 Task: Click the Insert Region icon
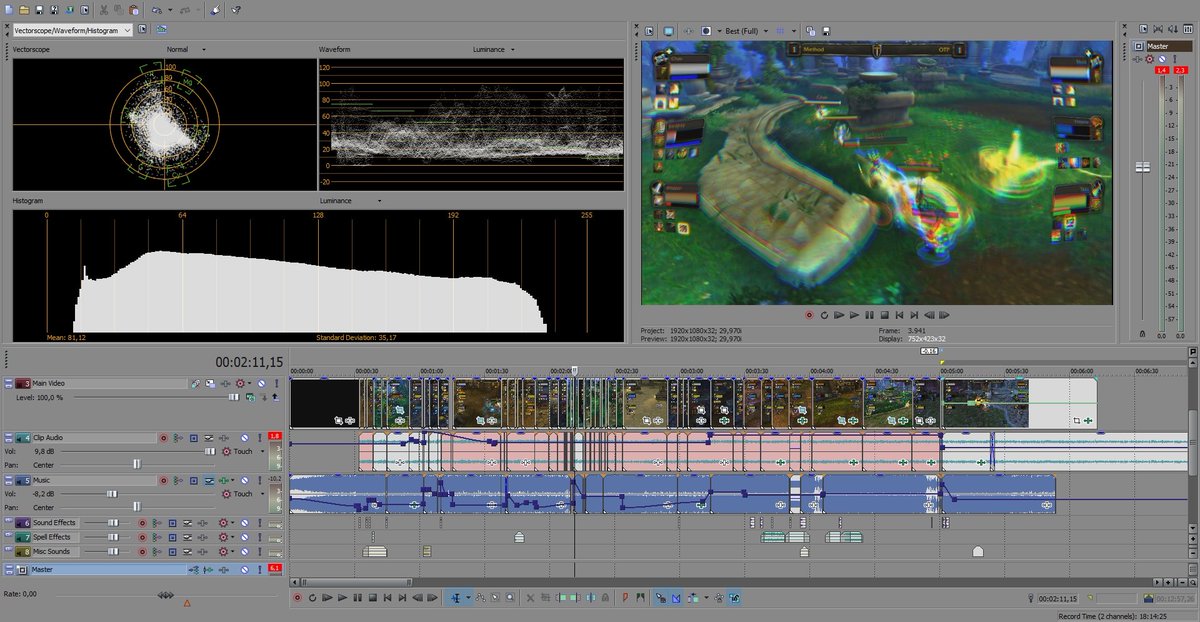pyautogui.click(x=641, y=598)
